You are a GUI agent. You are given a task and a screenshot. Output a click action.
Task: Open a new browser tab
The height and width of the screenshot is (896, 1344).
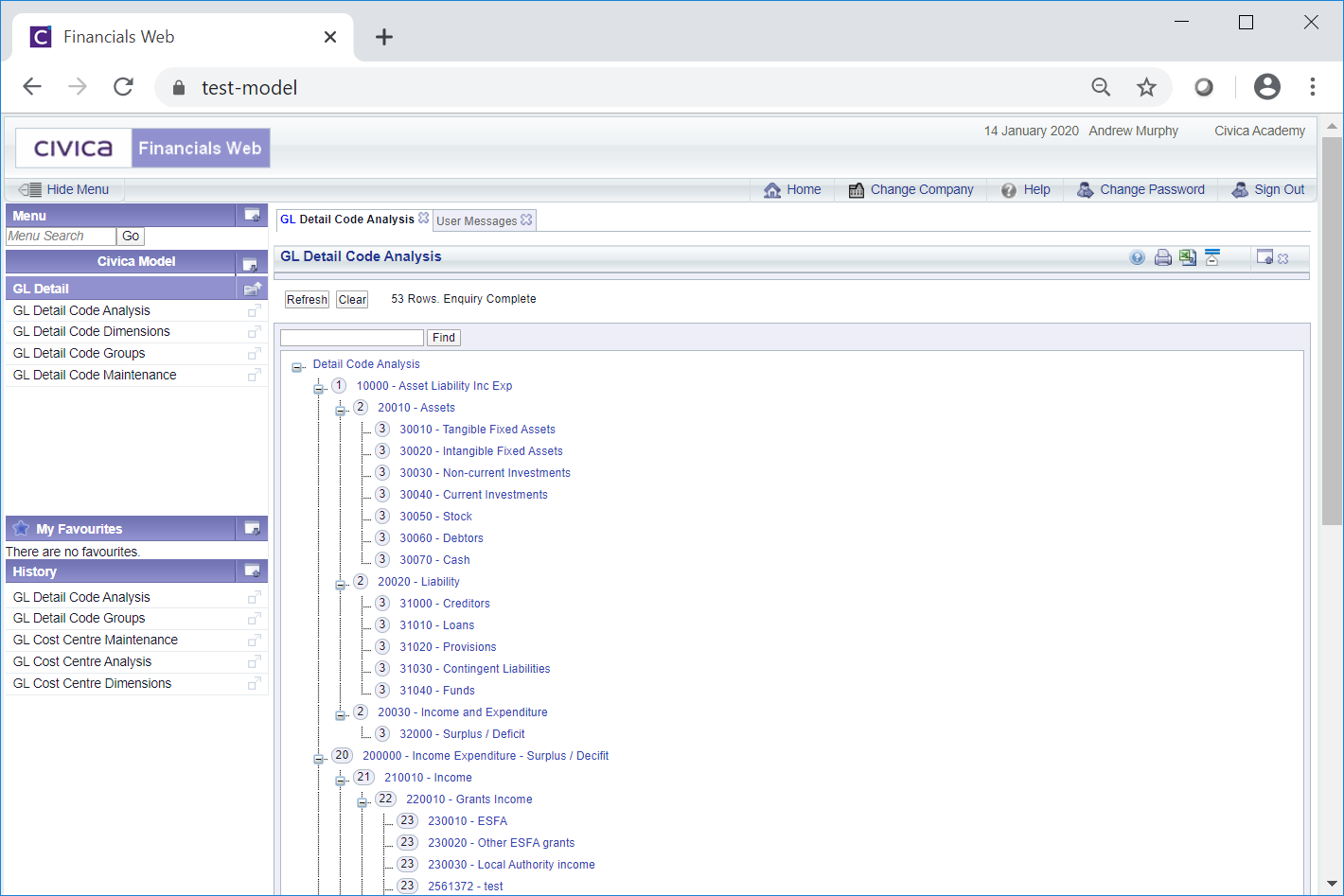383,37
